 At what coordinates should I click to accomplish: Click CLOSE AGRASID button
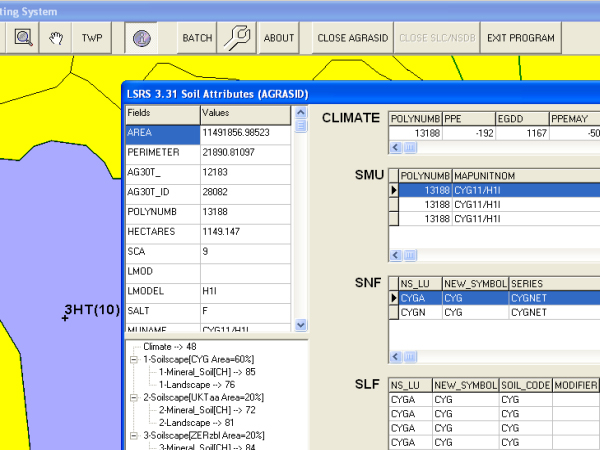coord(353,38)
